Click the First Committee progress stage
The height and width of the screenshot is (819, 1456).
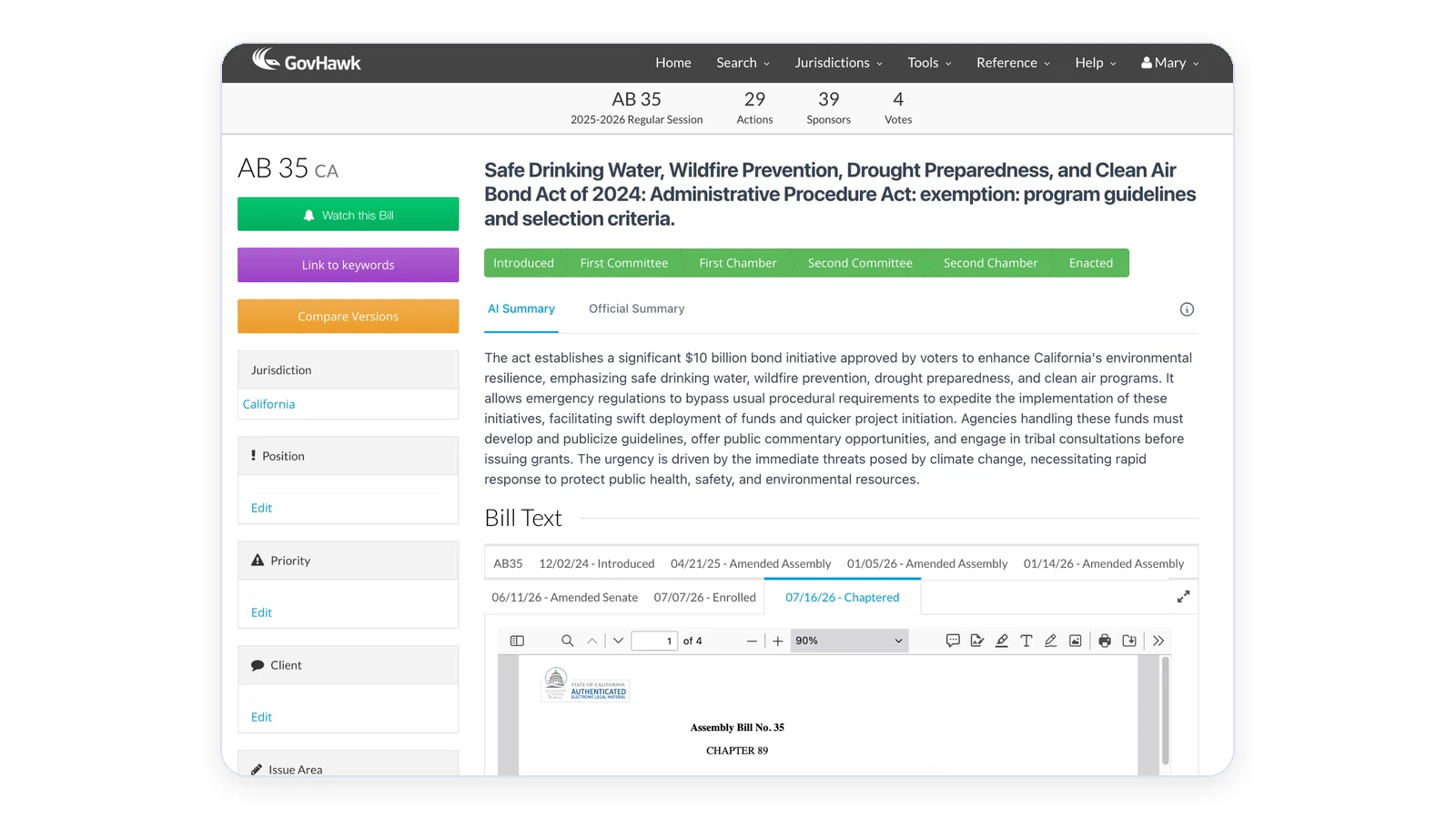624,263
